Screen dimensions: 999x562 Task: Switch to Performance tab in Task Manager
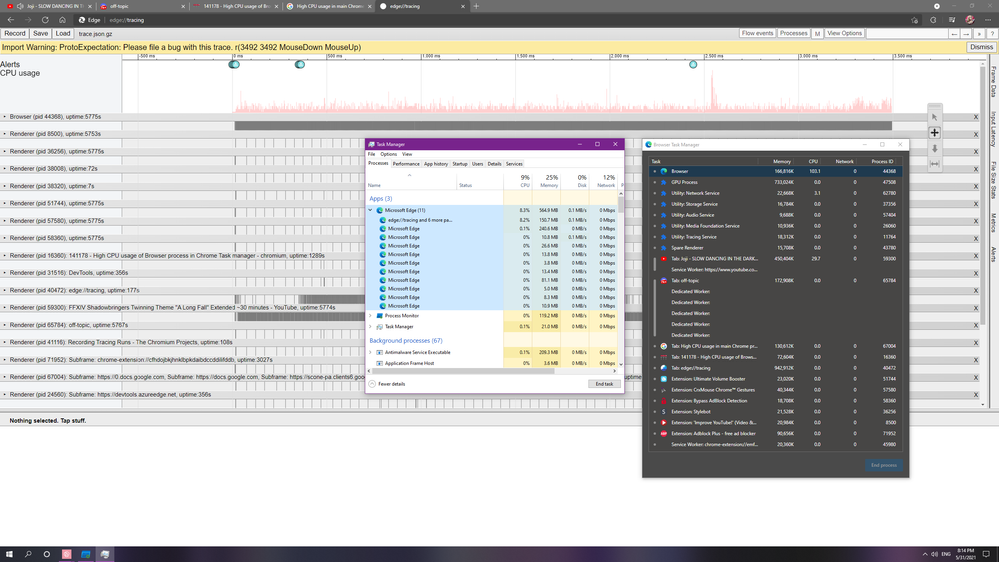pos(406,164)
